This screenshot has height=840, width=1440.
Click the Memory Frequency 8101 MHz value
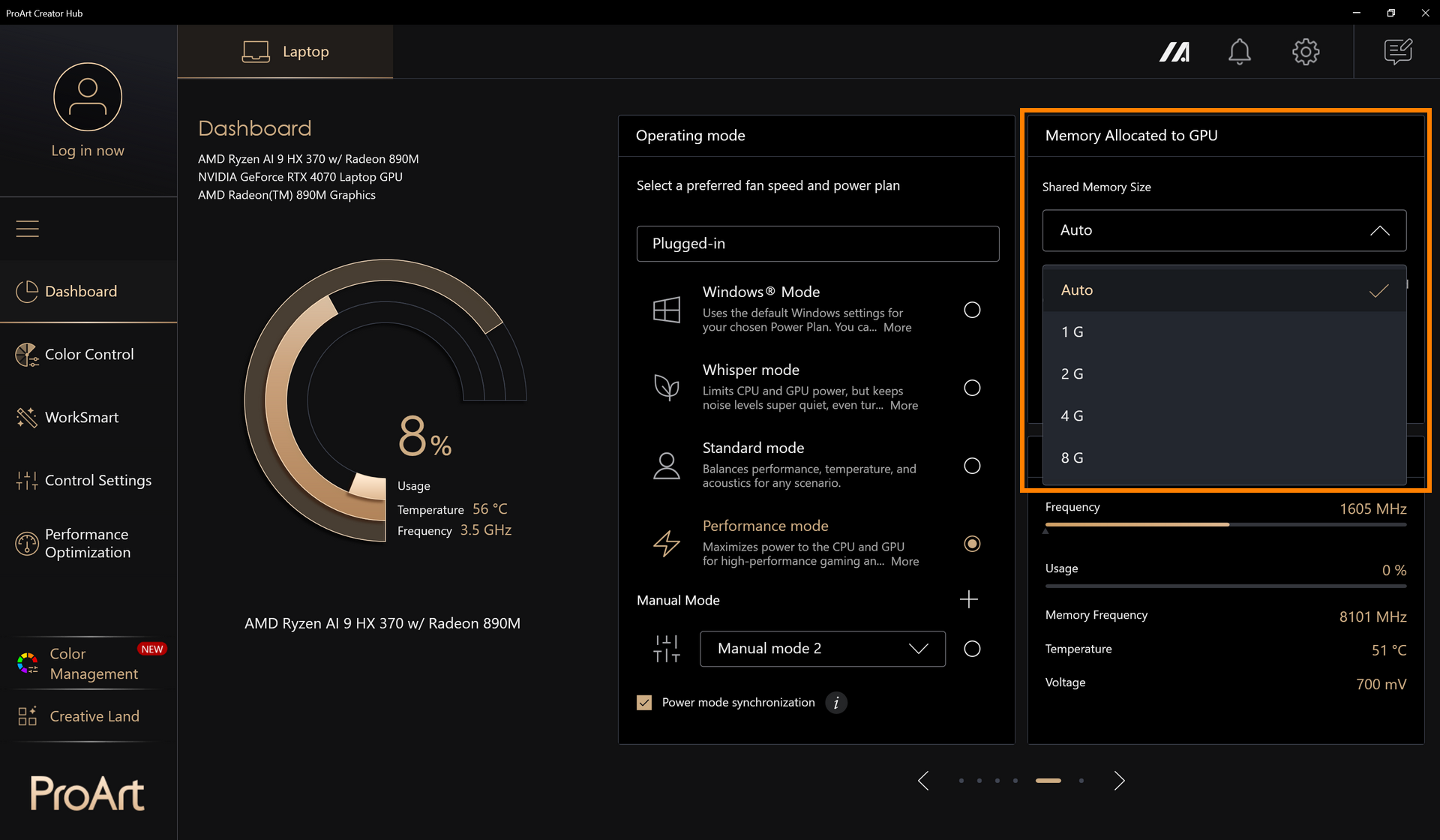[x=1372, y=616]
